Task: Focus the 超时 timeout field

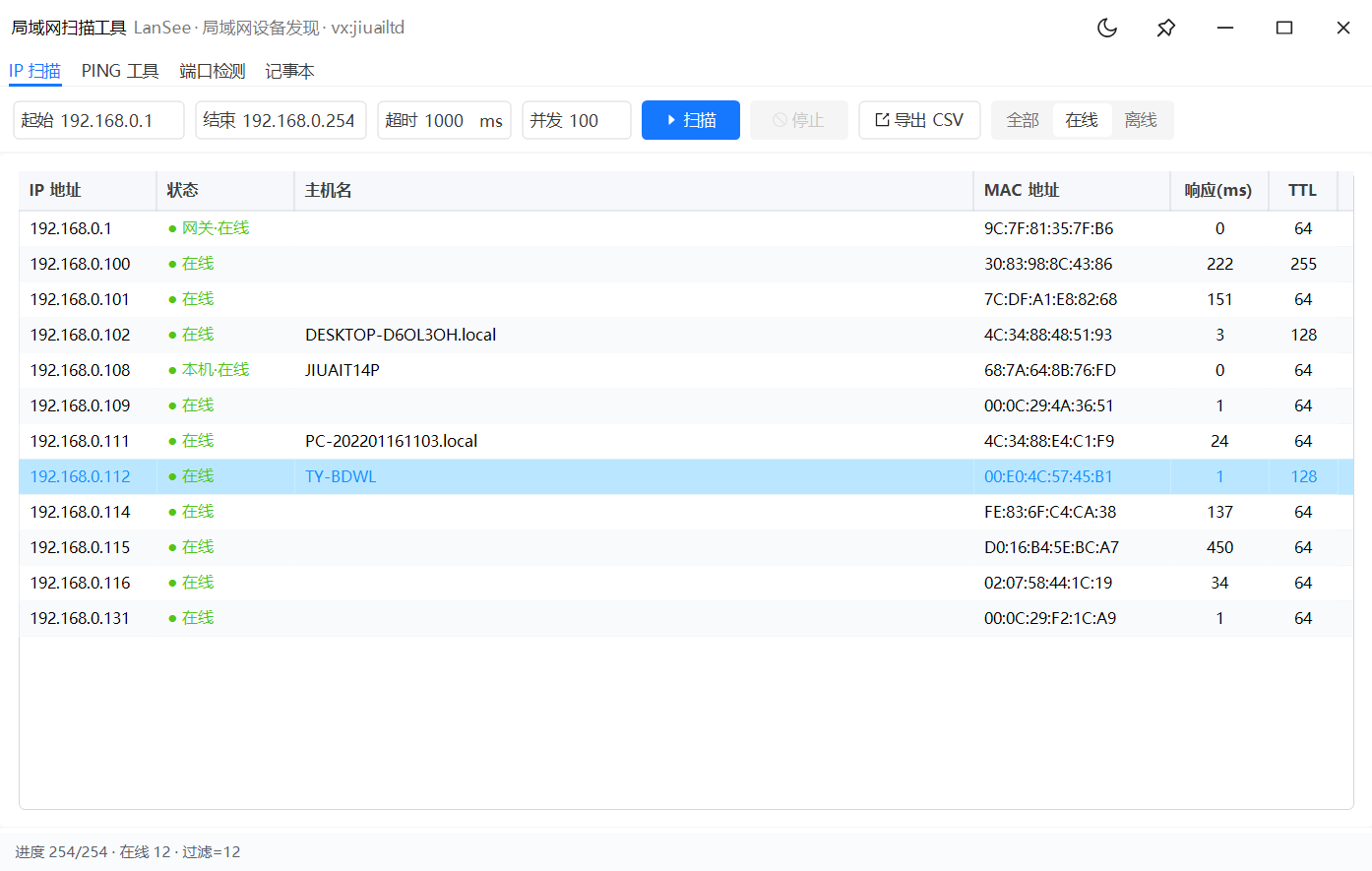Action: point(444,120)
